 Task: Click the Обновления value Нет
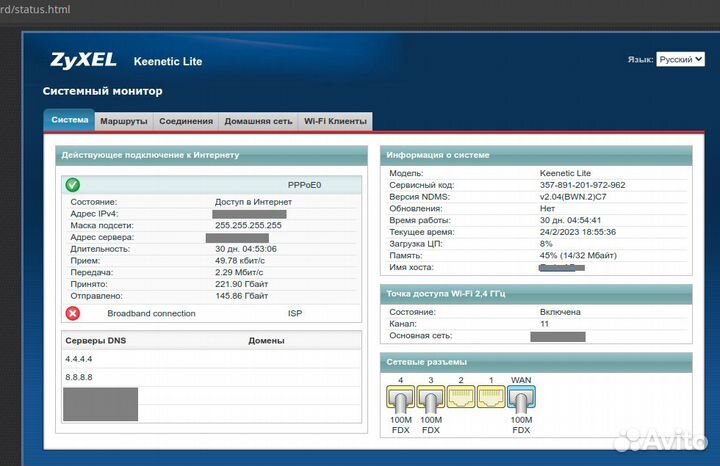[x=547, y=208]
